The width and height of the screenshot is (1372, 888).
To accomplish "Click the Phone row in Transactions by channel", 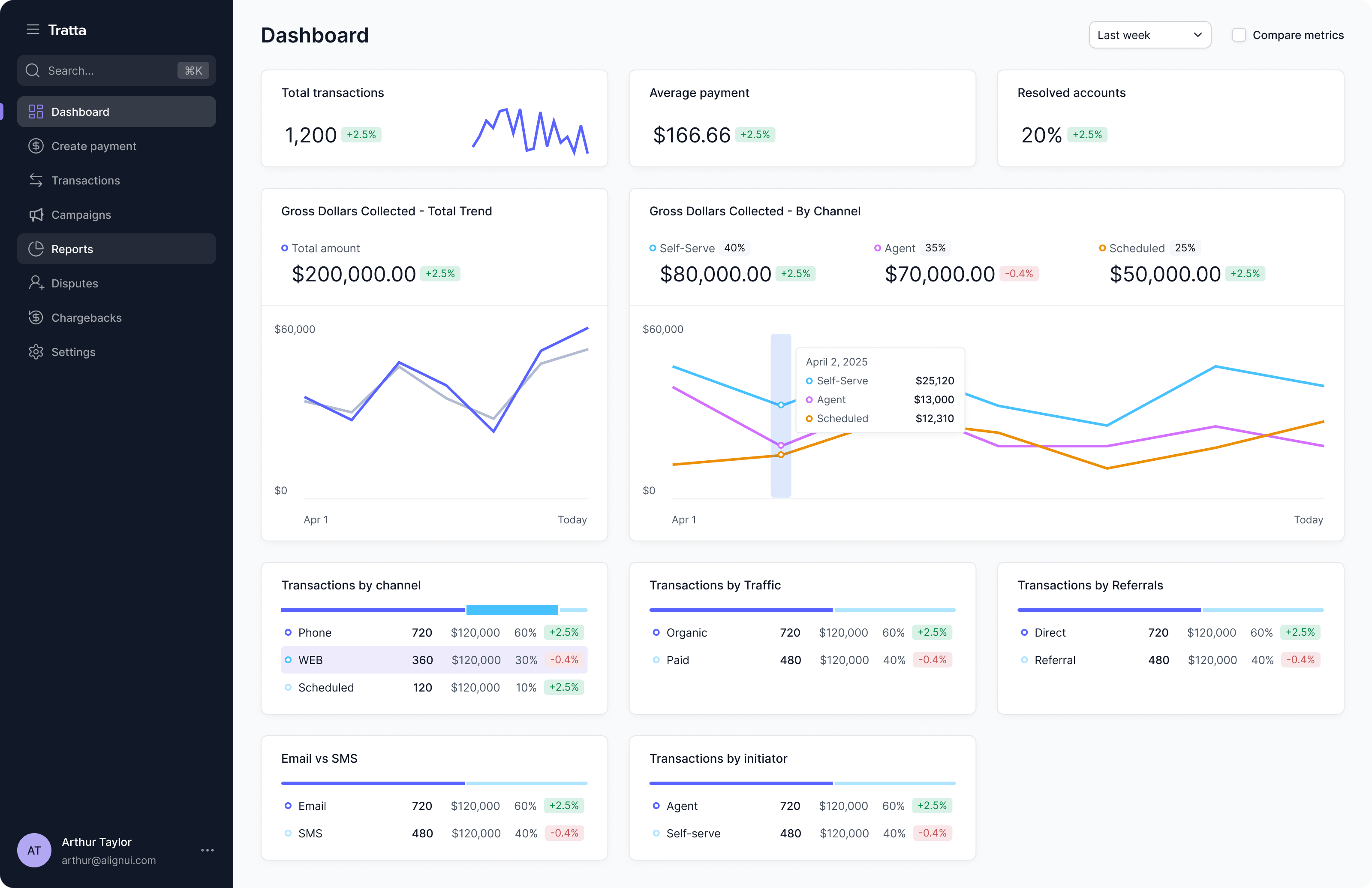I will pos(434,633).
